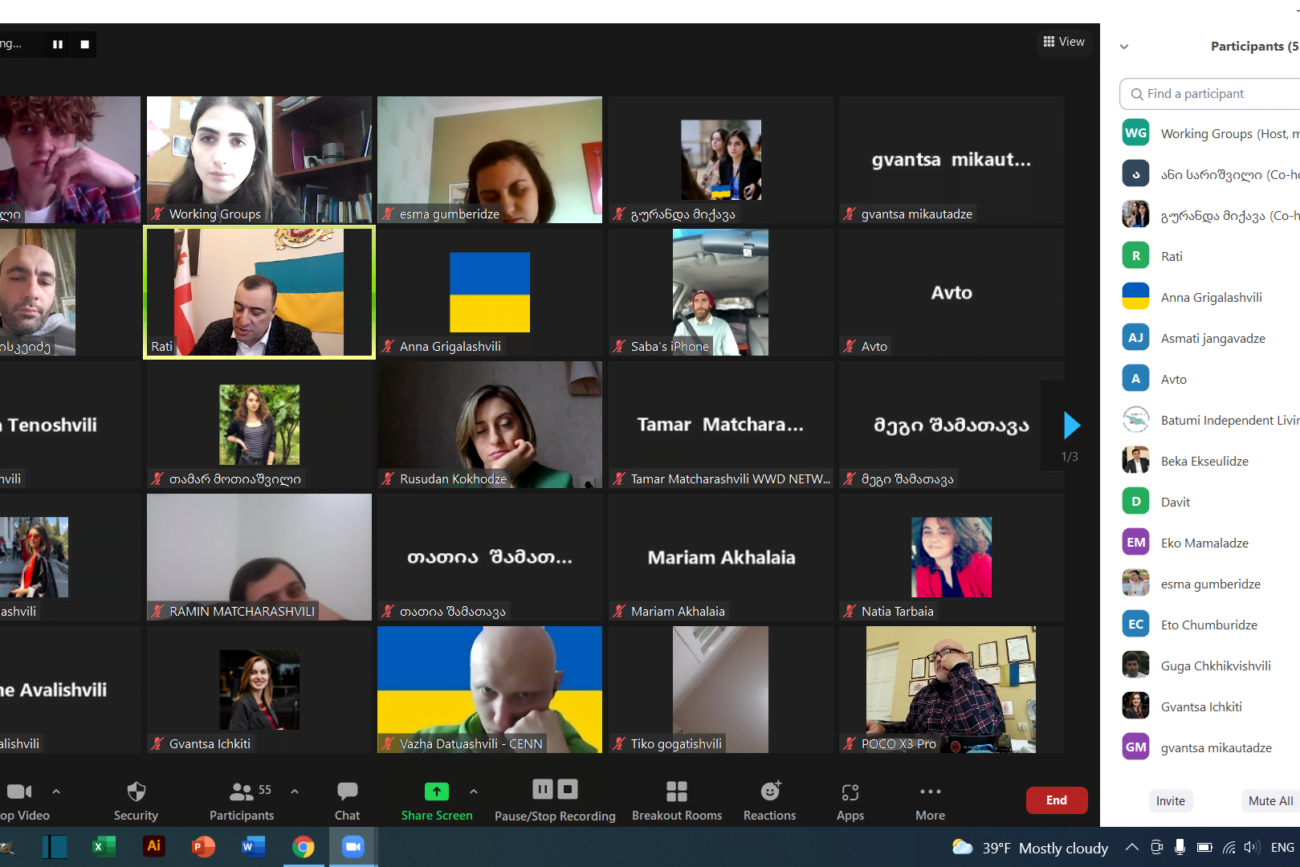Go to next page of video gallery
Image resolution: width=1300 pixels, height=867 pixels.
1071,426
